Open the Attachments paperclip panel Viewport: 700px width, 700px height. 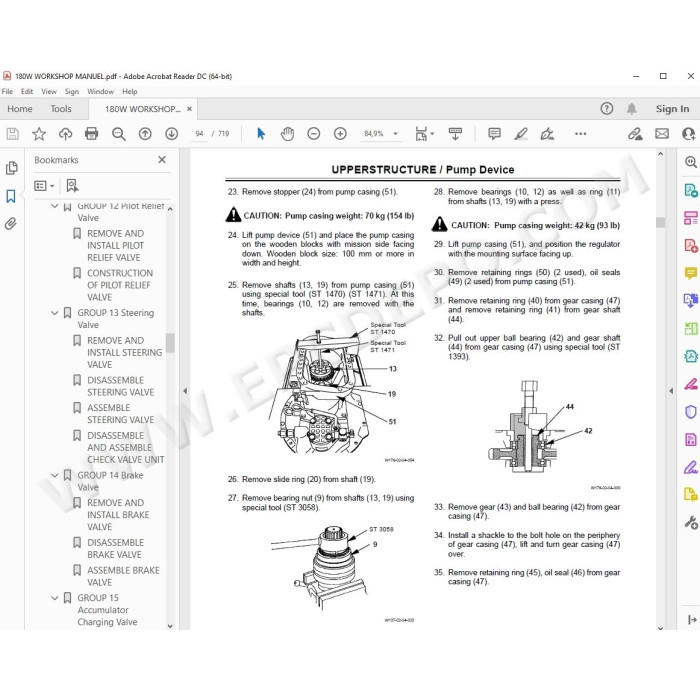[11, 223]
